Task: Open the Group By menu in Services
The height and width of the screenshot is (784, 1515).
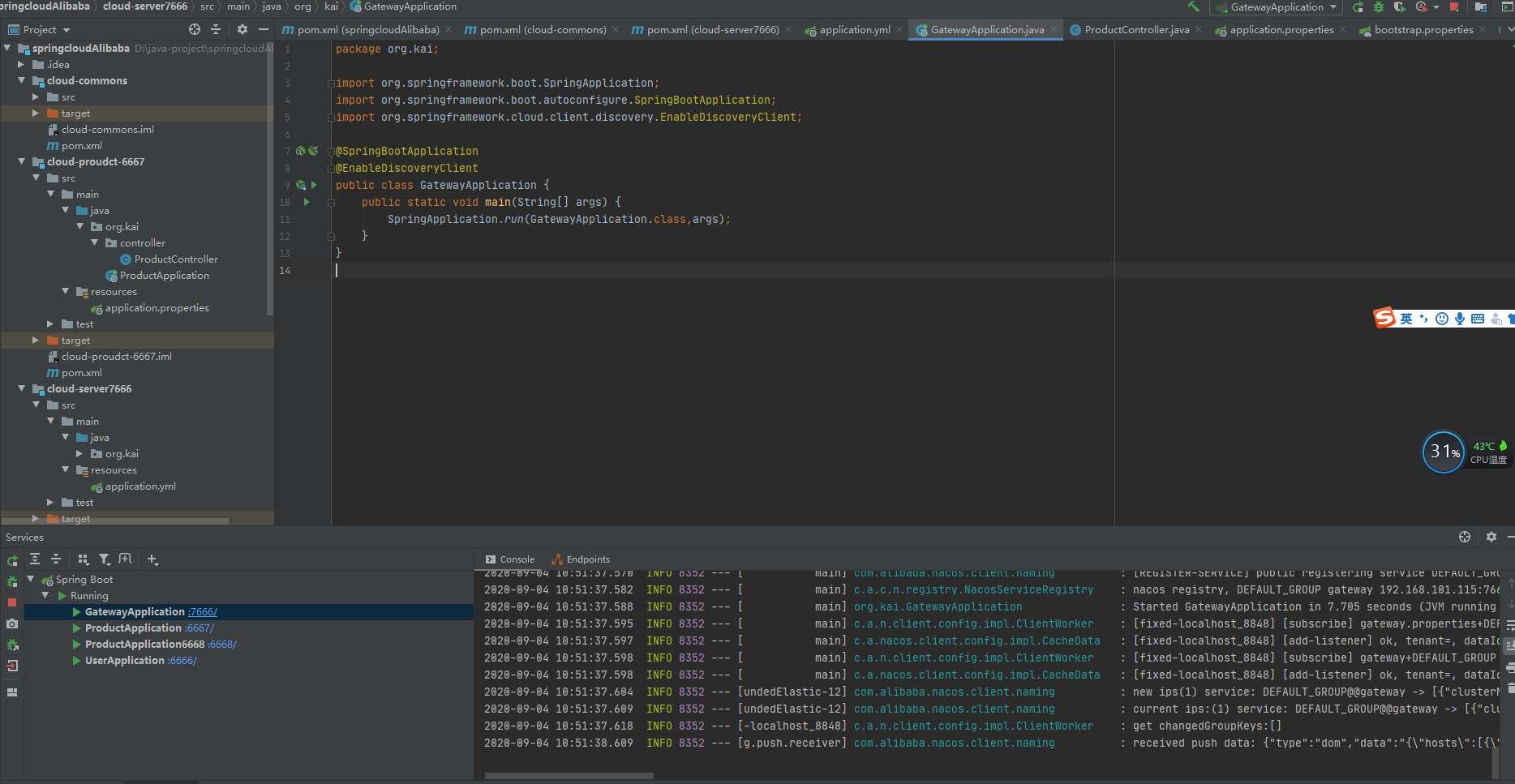Action: pos(83,559)
